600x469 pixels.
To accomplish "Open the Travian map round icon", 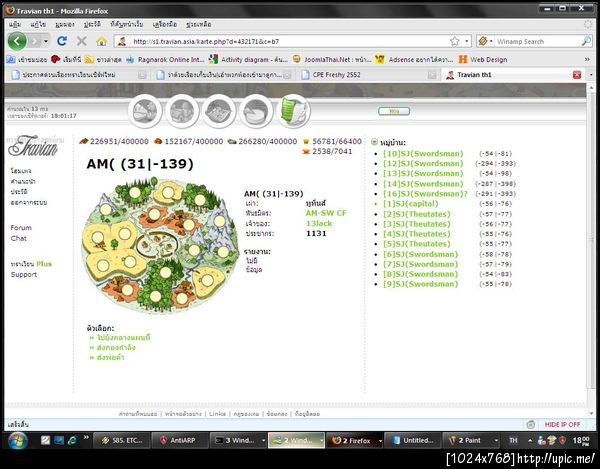I will [x=219, y=111].
